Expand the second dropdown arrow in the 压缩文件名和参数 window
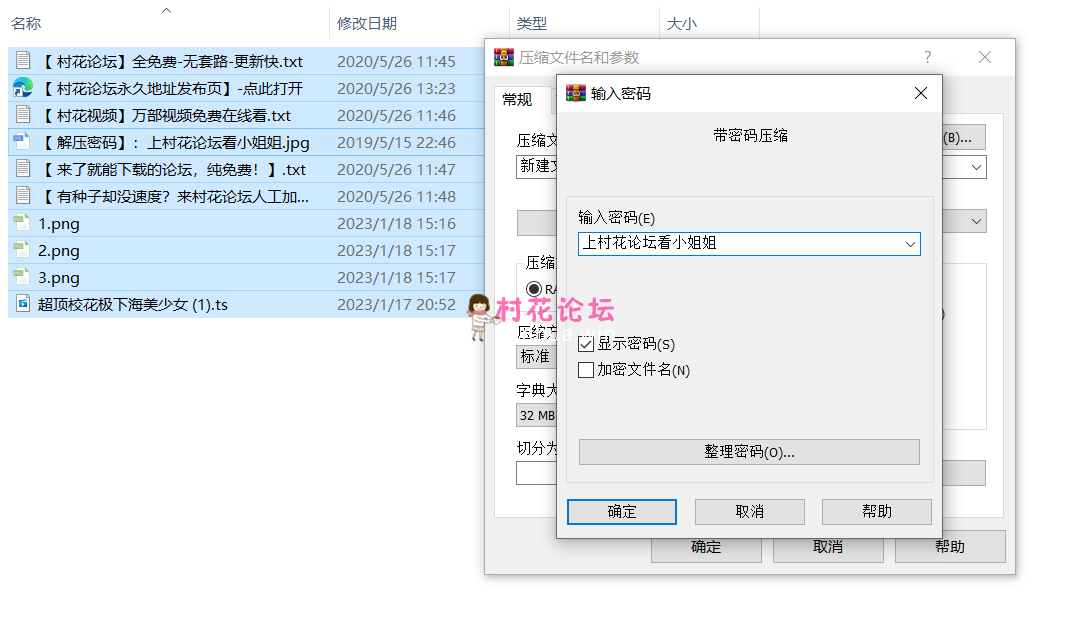Screen dimensions: 1080x633 [x=976, y=221]
